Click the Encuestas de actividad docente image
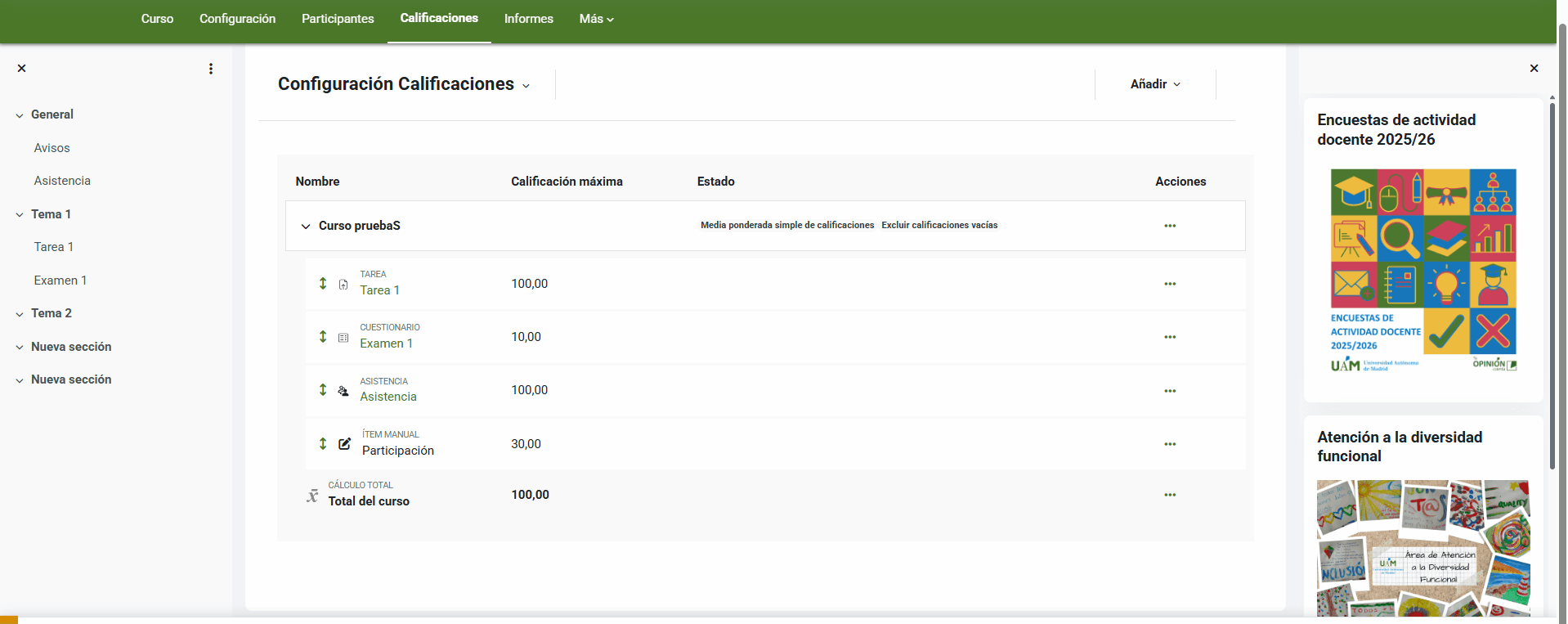1568x624 pixels. click(1423, 271)
